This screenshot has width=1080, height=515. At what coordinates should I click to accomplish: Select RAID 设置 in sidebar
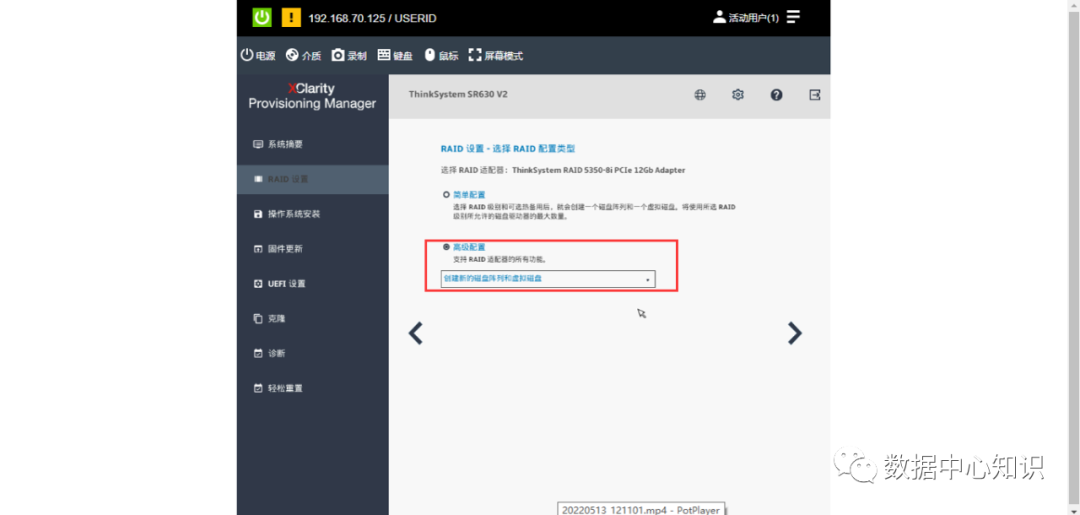click(313, 179)
